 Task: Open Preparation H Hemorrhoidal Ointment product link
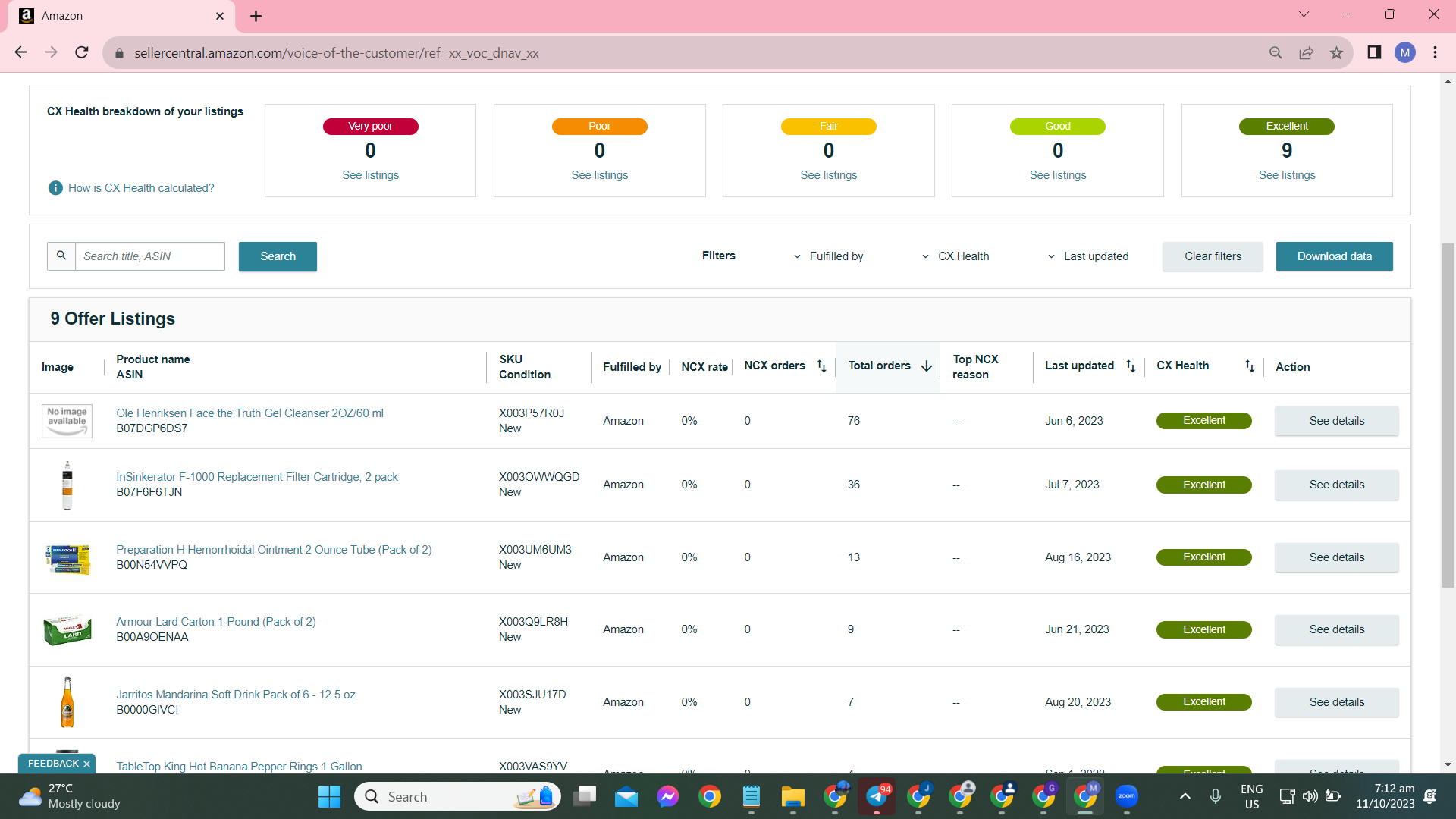point(274,550)
